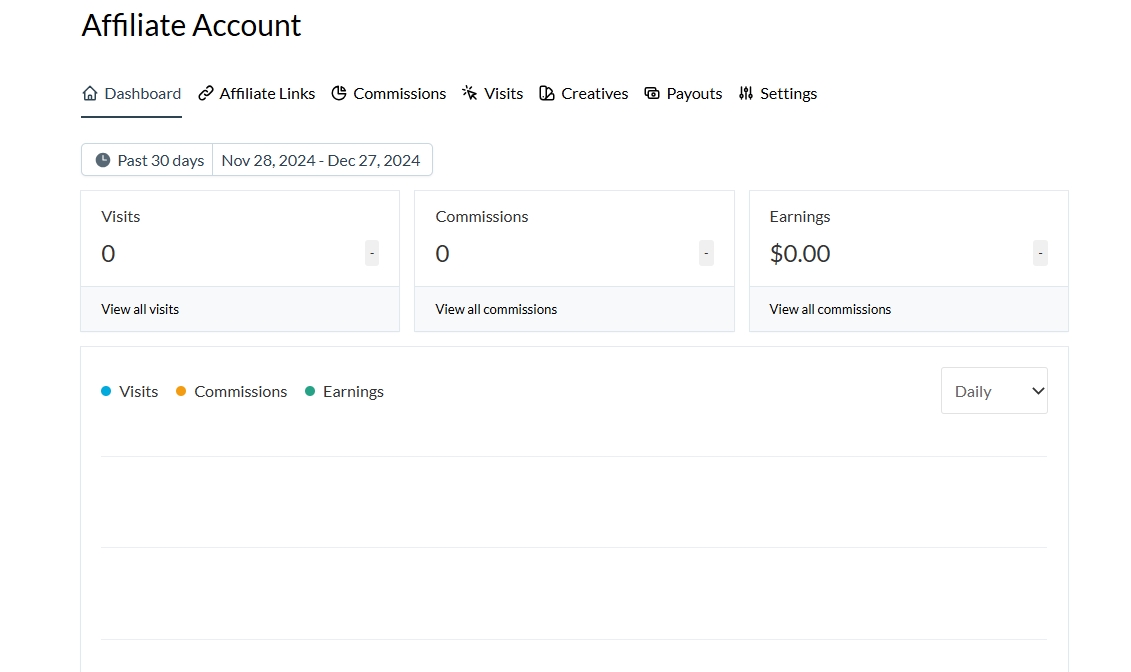Click the clock icon beside Past 30 days
The height and width of the screenshot is (672, 1131).
tap(103, 160)
